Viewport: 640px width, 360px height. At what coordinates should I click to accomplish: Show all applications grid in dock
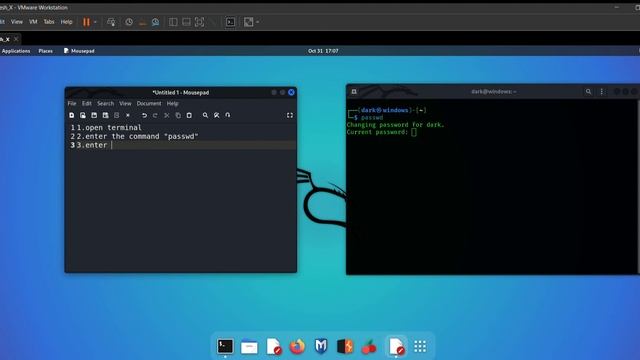[x=420, y=347]
